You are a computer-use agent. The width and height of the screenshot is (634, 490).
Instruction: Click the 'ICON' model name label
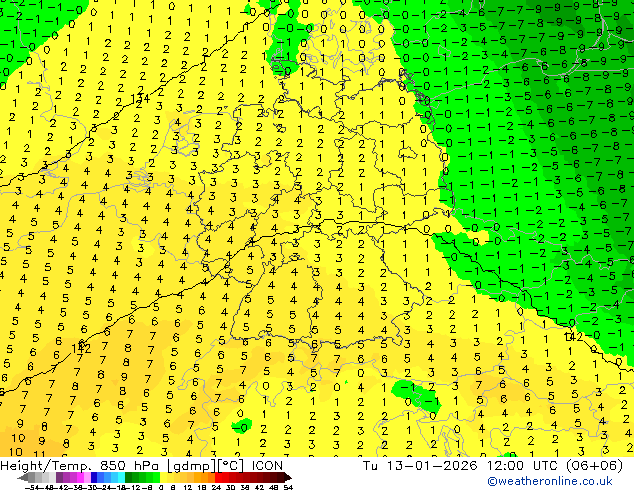pyautogui.click(x=267, y=466)
